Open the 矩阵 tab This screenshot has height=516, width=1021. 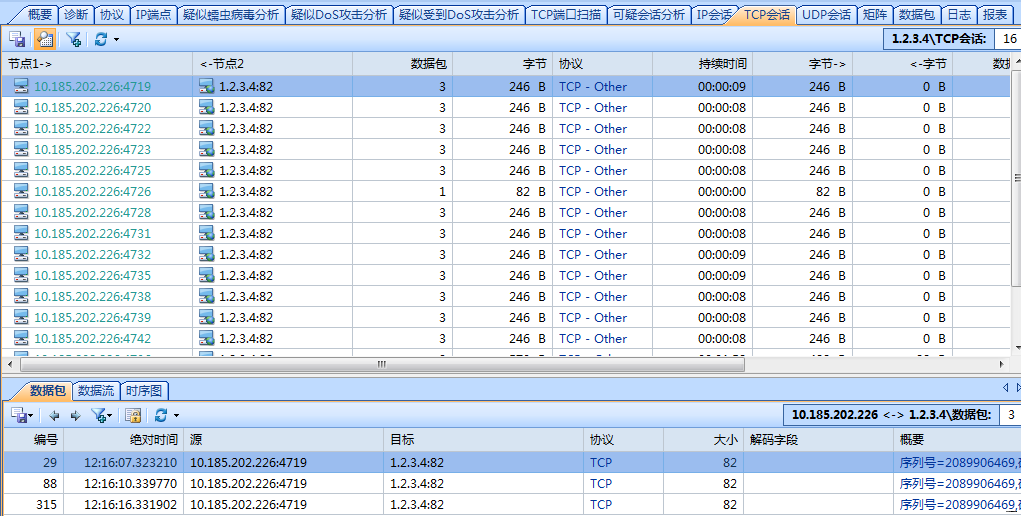875,14
